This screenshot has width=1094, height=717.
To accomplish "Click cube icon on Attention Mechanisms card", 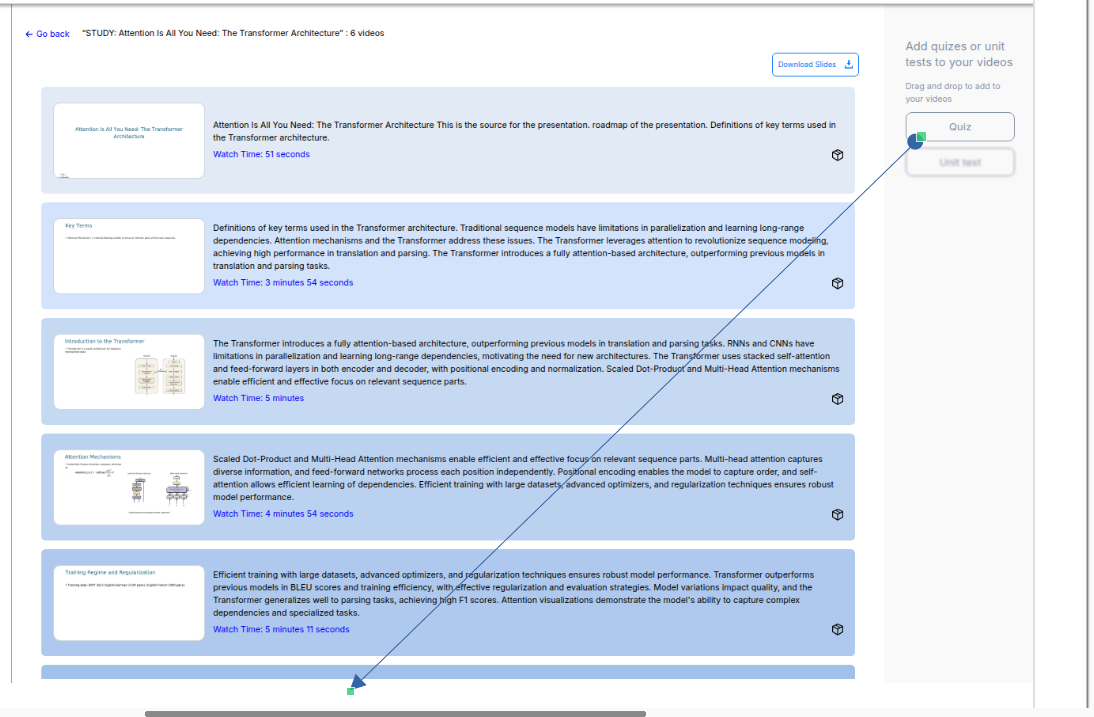I will [x=838, y=514].
